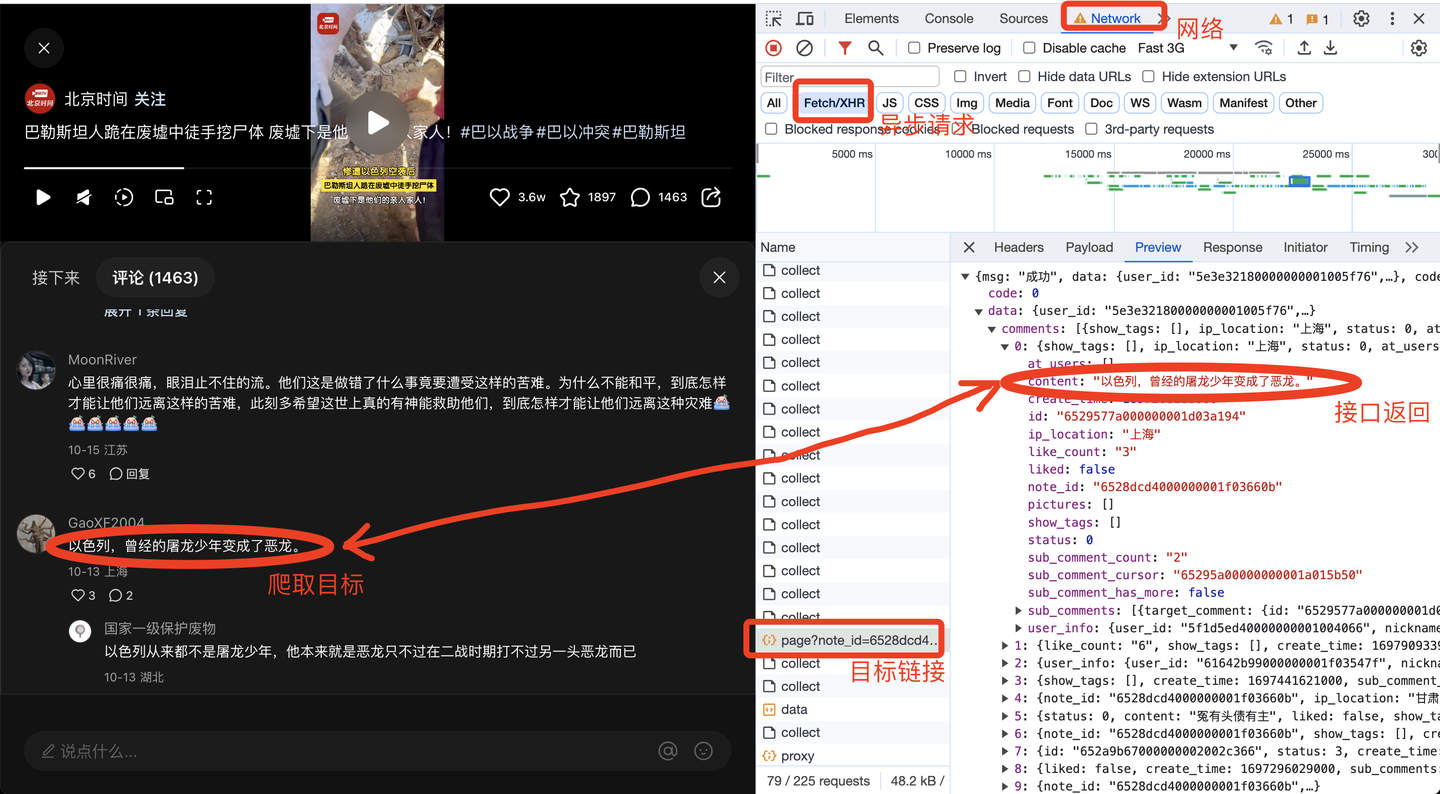Screen dimensions: 1440x794
Task: Switch to the Headers tab
Action: pyautogui.click(x=1019, y=247)
